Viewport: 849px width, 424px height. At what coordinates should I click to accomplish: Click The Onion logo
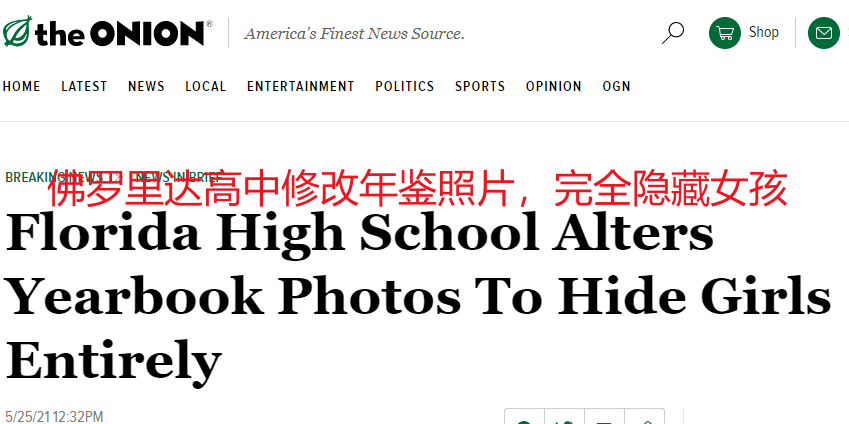(x=107, y=31)
